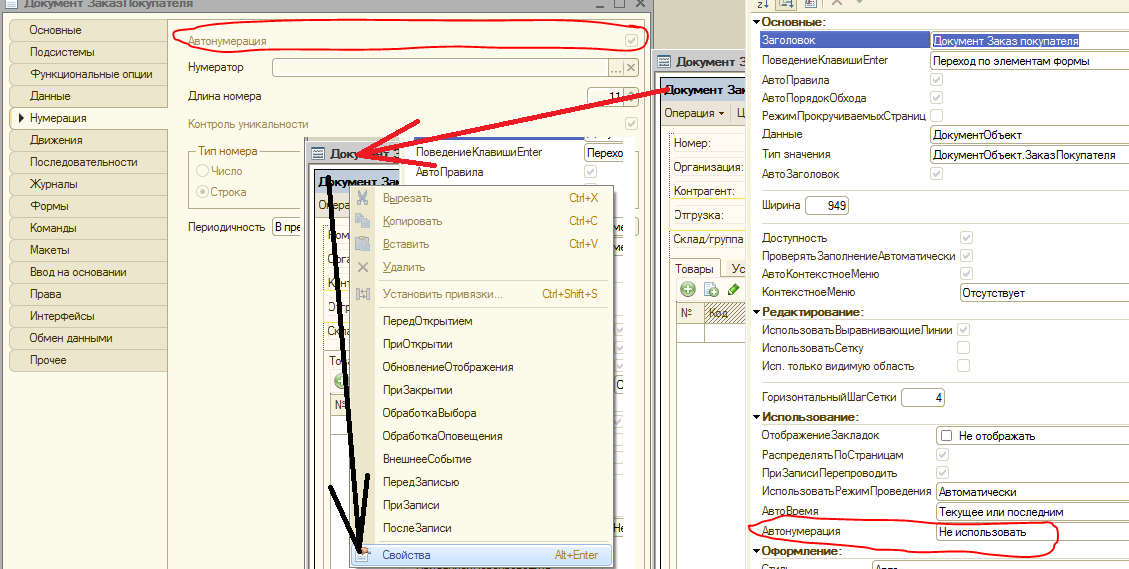1129x569 pixels.
Task: Switch to the Товары tab
Action: tap(696, 268)
